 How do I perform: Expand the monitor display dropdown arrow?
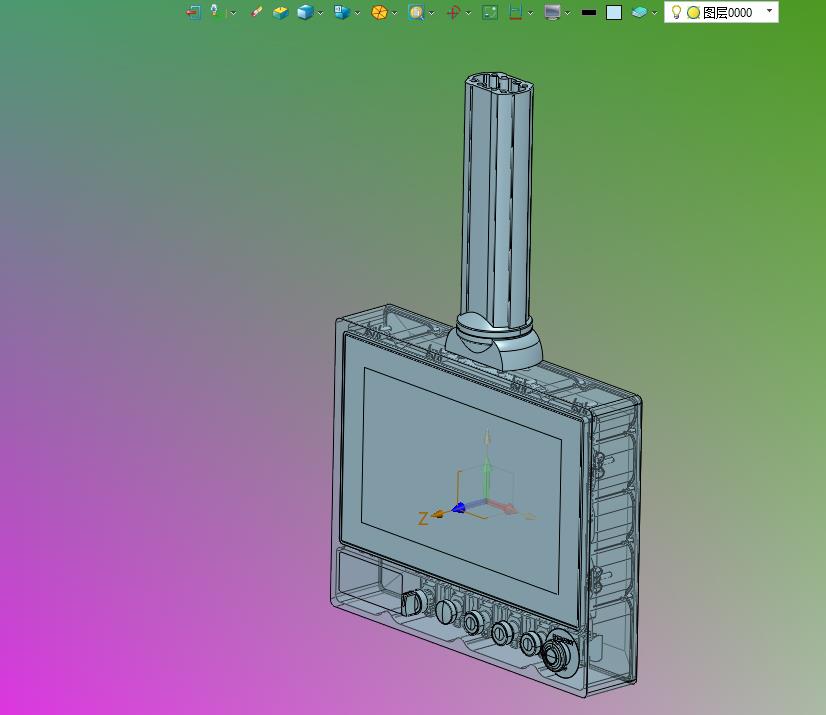click(x=567, y=13)
